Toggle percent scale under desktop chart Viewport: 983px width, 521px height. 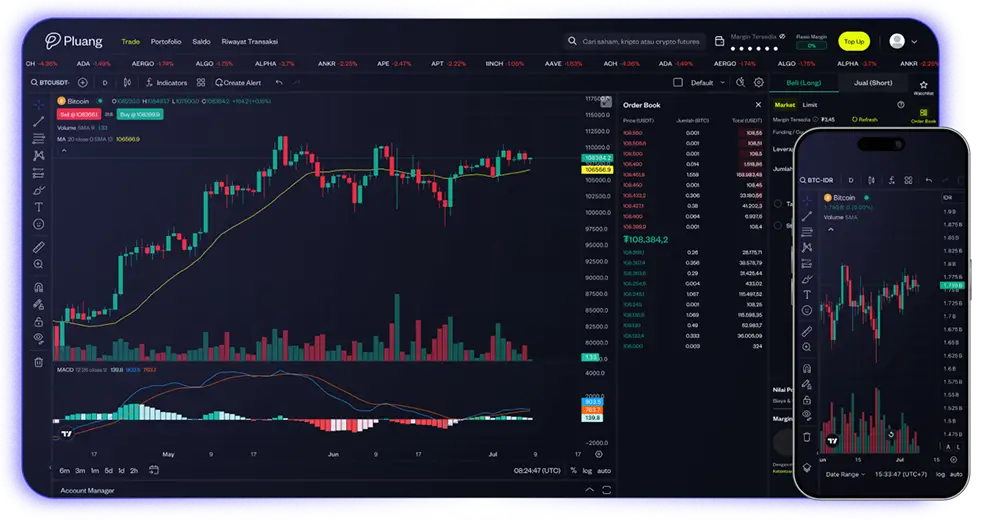coord(574,471)
